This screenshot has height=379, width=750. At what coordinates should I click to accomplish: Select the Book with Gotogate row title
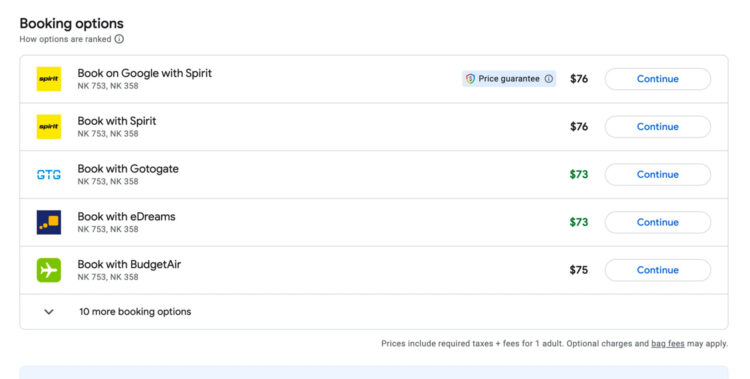(128, 169)
